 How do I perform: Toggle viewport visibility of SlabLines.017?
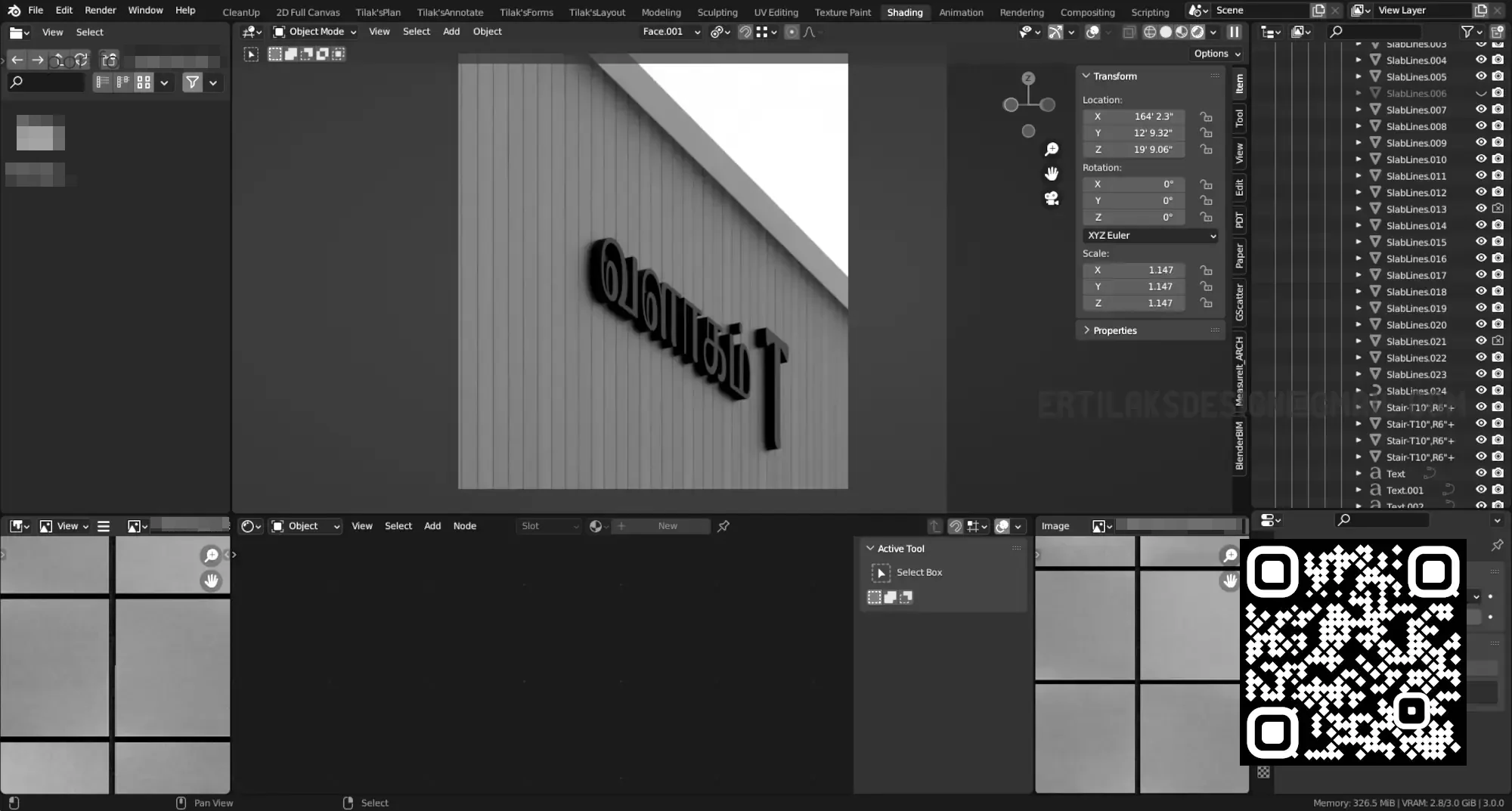1481,275
